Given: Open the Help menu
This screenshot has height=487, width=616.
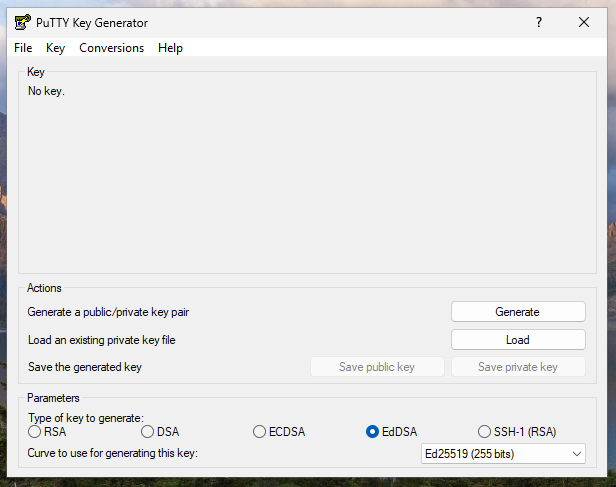Looking at the screenshot, I should (x=170, y=48).
